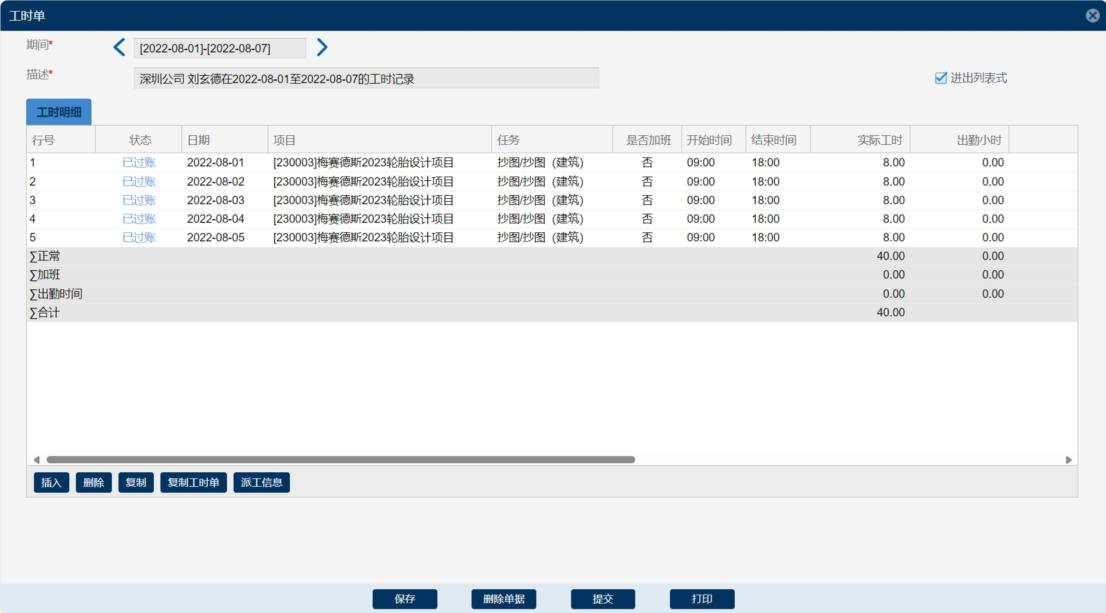This screenshot has width=1106, height=613.
Task: Submit the timesheet with 提交
Action: click(603, 599)
